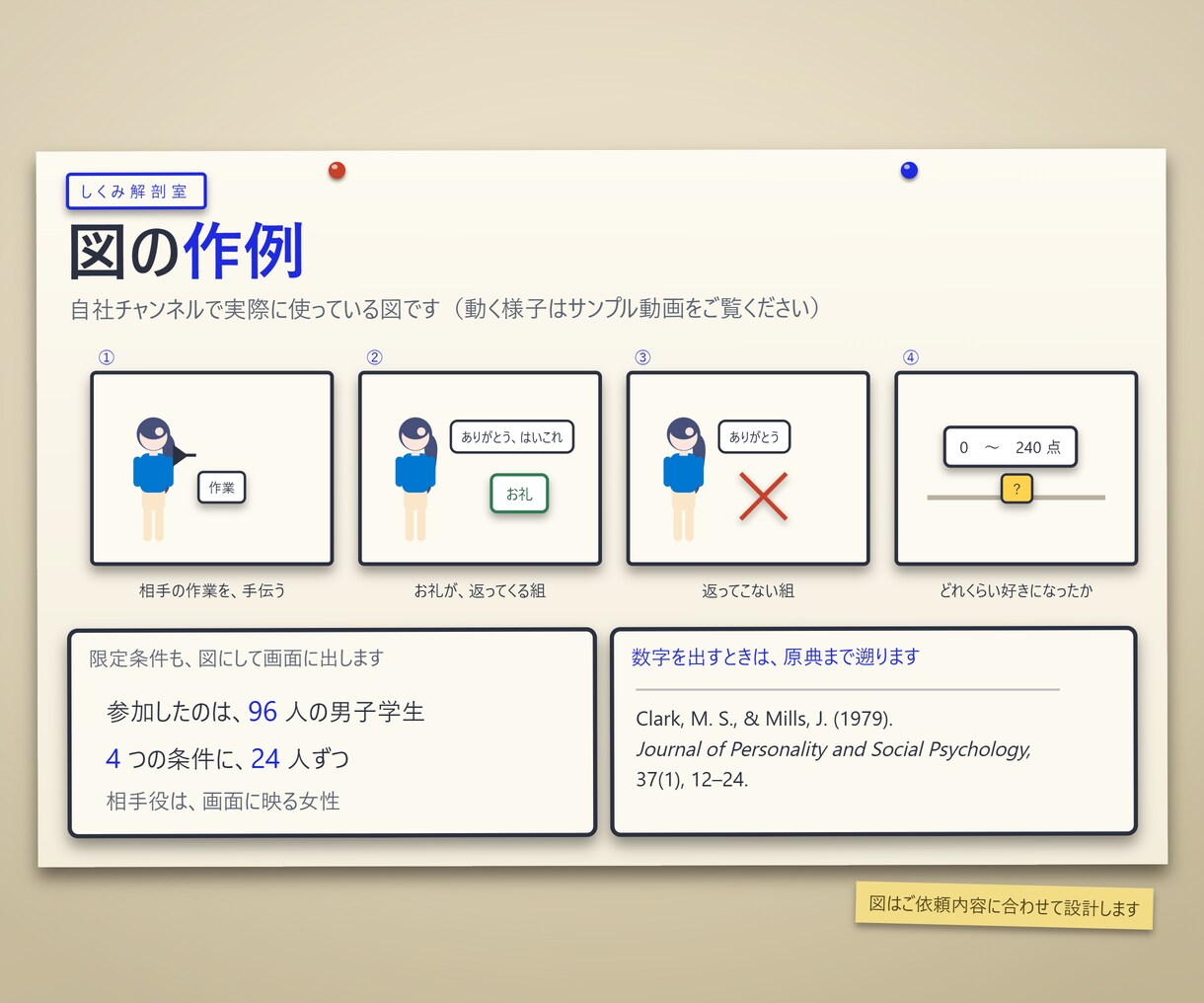The height and width of the screenshot is (1003, 1204).
Task: Click the 37(1), 12–24. volume text
Action: (692, 779)
